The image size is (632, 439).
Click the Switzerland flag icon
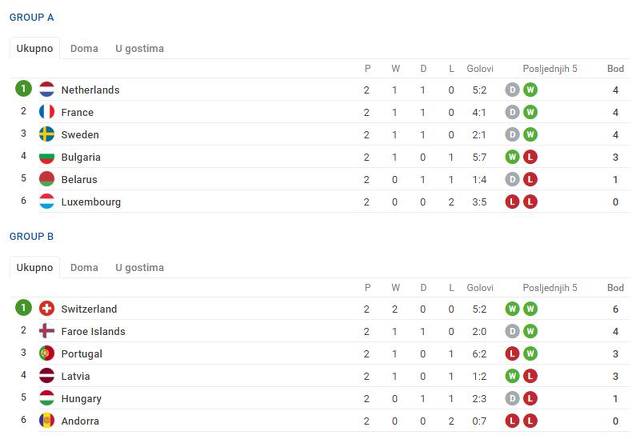pyautogui.click(x=47, y=309)
